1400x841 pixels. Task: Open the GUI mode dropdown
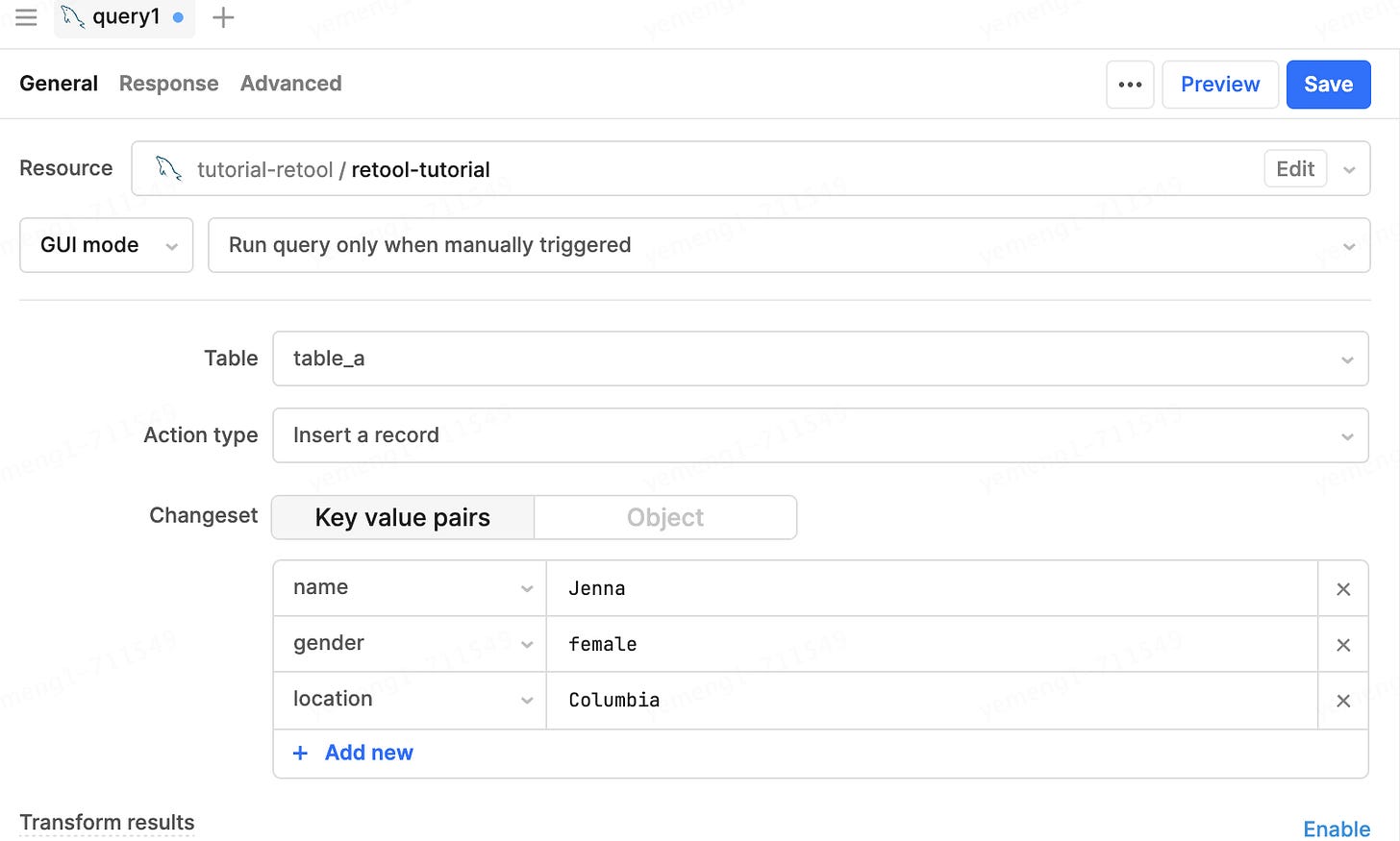click(107, 245)
